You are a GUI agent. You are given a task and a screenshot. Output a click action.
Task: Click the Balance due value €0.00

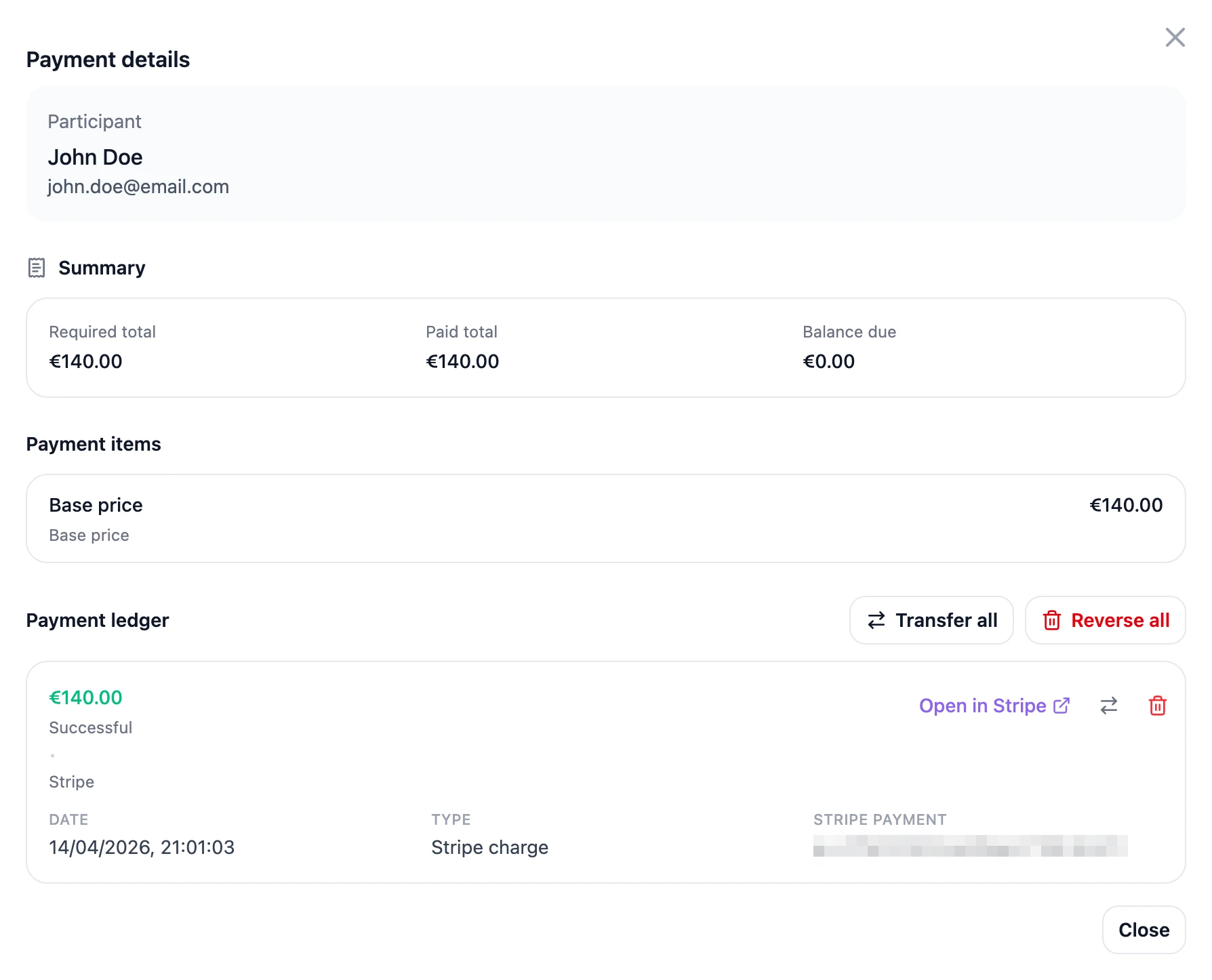point(828,361)
